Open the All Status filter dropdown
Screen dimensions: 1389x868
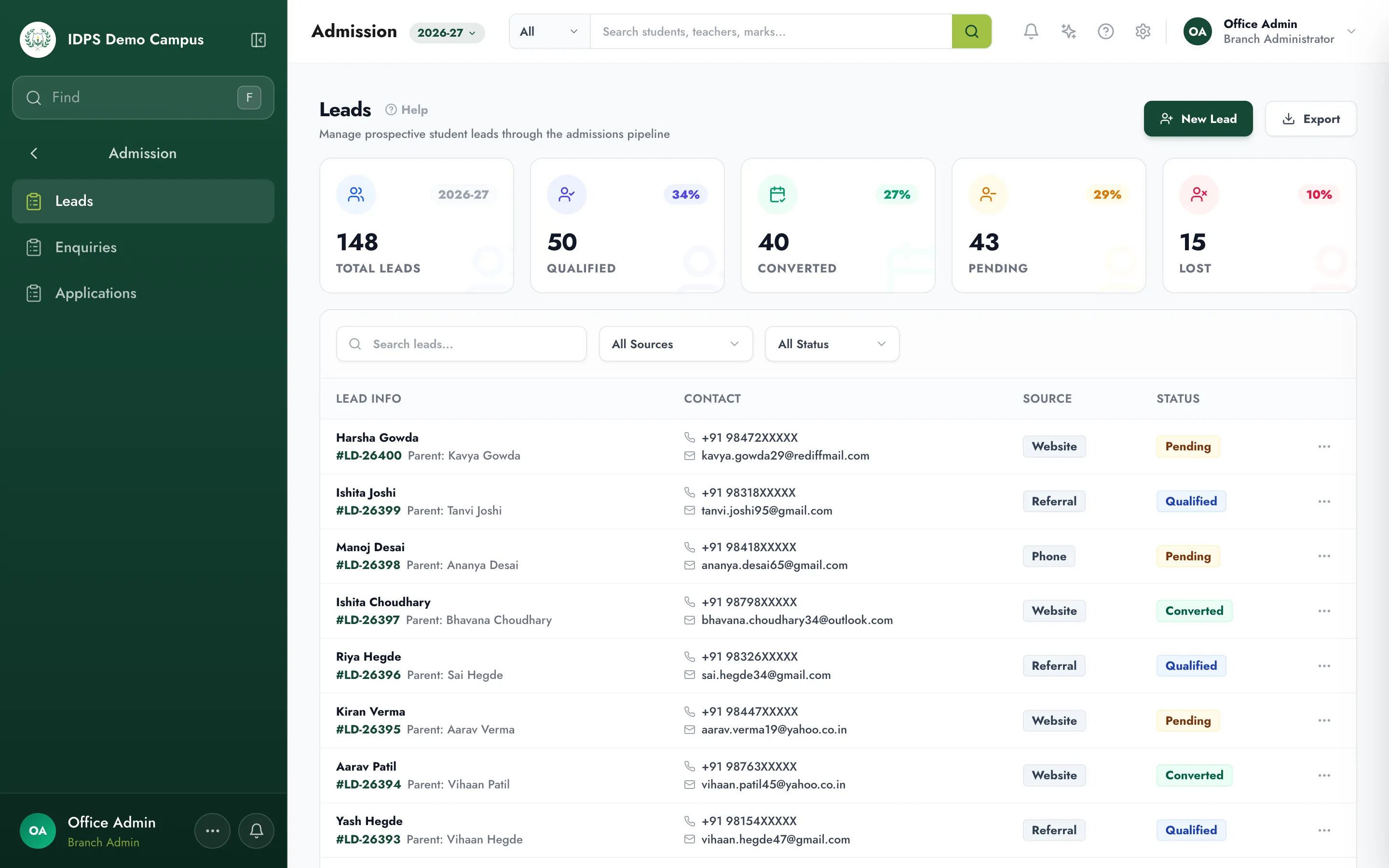[831, 344]
